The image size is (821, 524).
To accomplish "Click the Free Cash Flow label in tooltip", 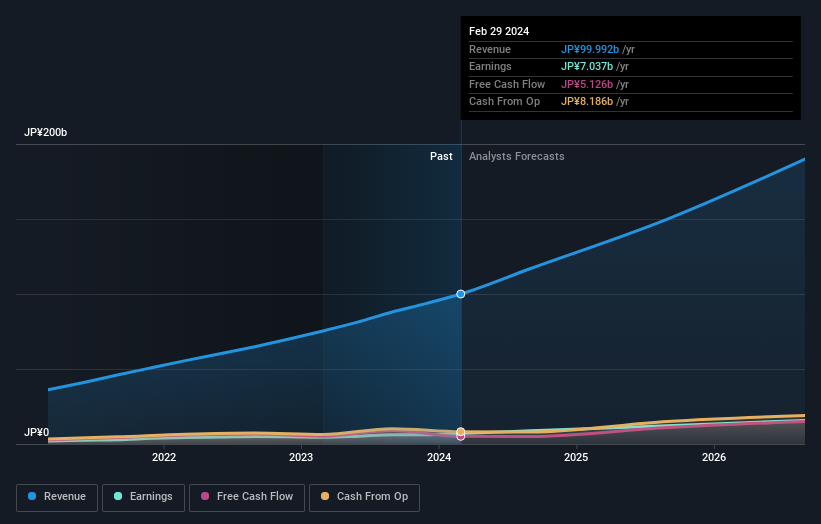I will click(507, 84).
